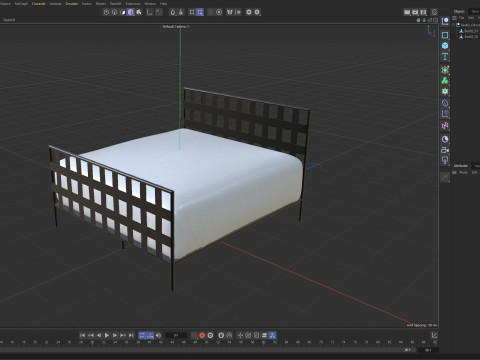
Task: Open the Objects manager hamburger menu
Action: pyautogui.click(x=454, y=18)
